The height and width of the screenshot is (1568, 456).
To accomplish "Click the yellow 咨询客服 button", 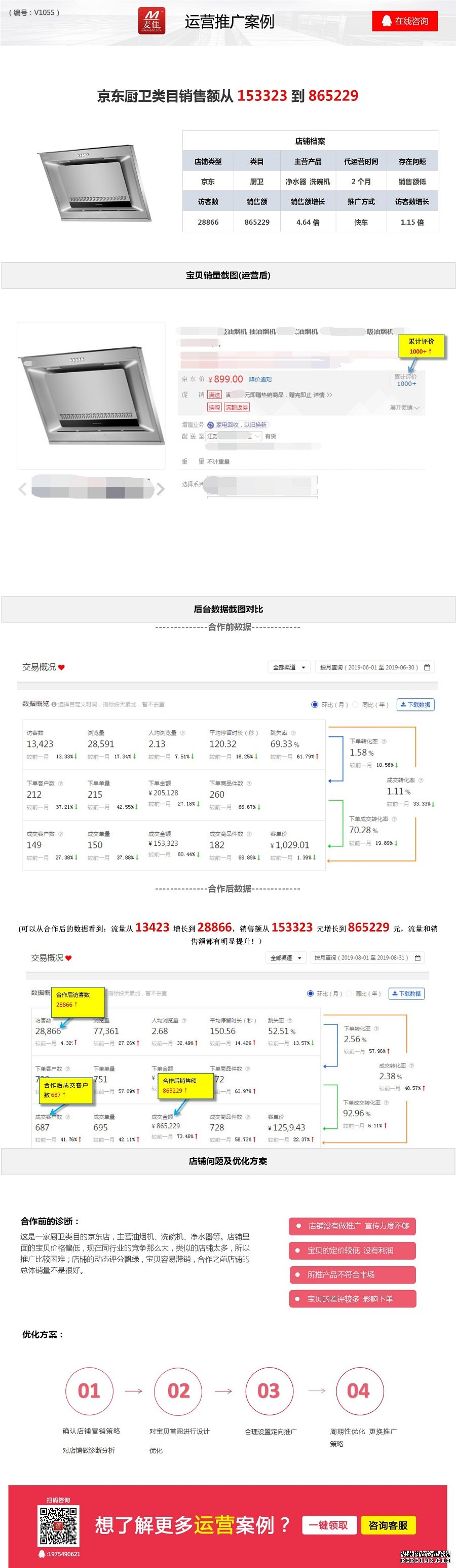I will 388,1525.
